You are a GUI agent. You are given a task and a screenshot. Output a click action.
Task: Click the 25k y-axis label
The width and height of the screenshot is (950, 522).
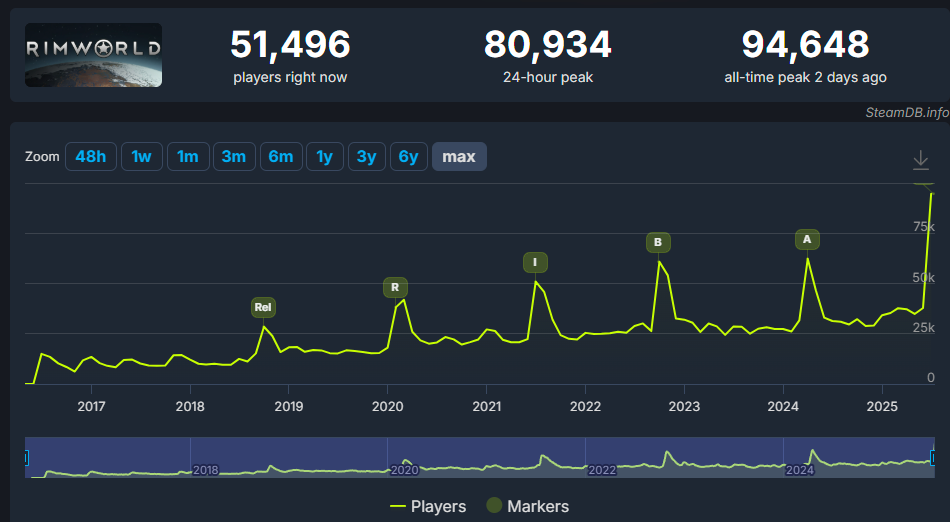pyautogui.click(x=924, y=328)
